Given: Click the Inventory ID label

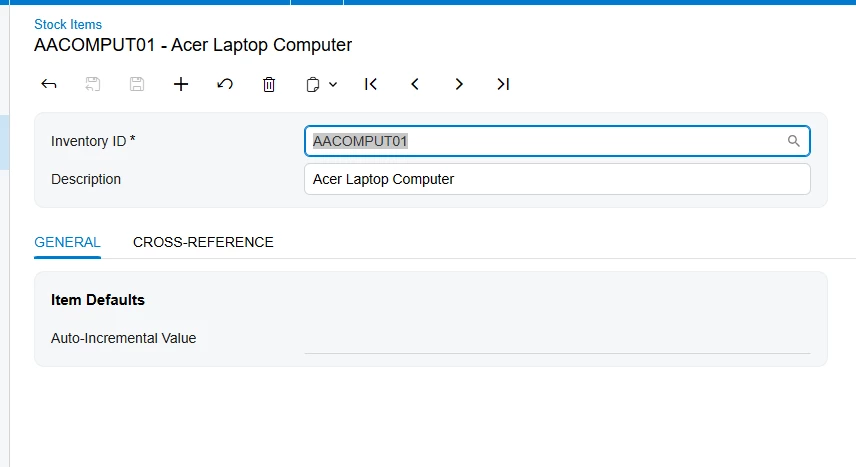Looking at the screenshot, I should [x=93, y=141].
